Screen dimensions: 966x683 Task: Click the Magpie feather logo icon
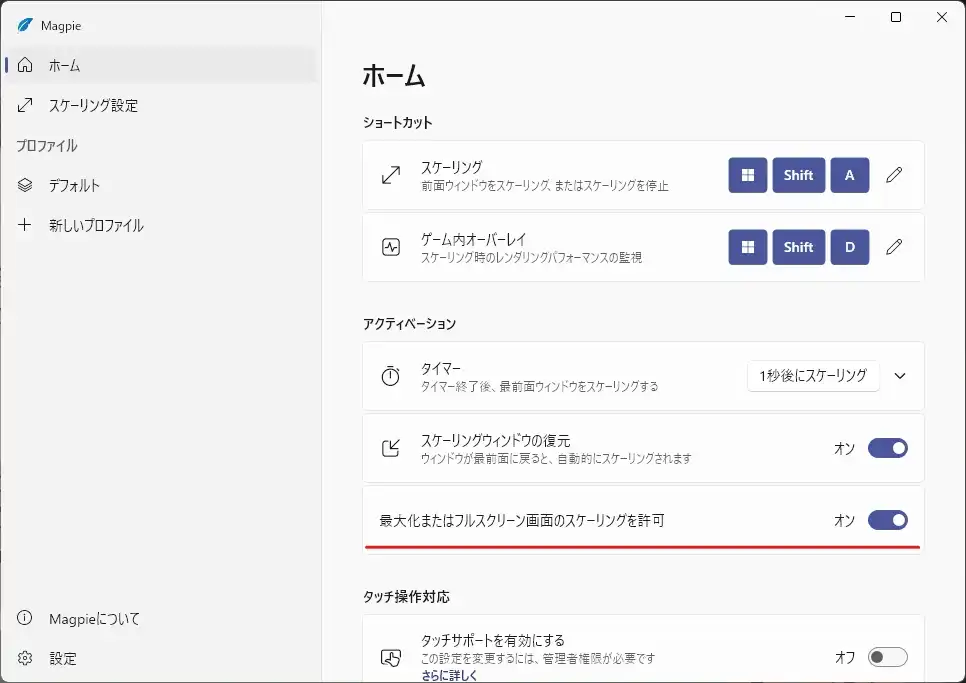[25, 25]
